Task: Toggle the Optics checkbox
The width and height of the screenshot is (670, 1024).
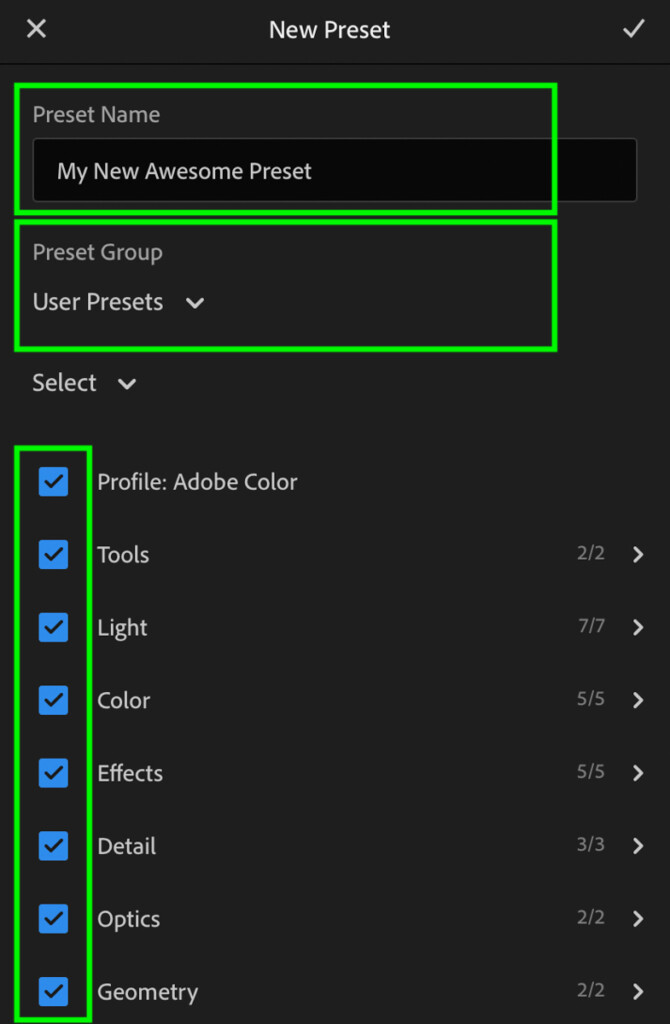Action: point(54,919)
